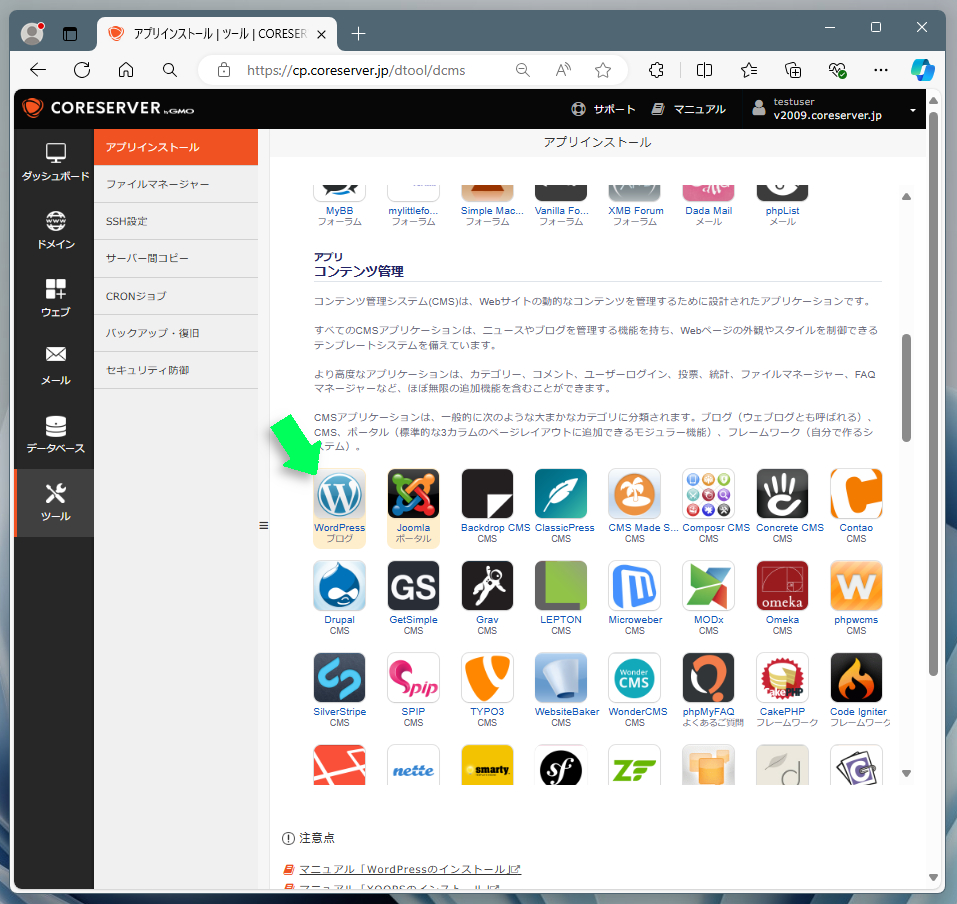Choose the GetSimple CMS icon
Image resolution: width=957 pixels, height=904 pixels.
coord(413,586)
